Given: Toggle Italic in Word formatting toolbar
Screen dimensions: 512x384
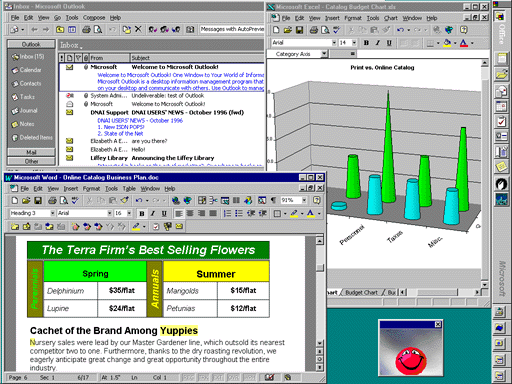Looking at the screenshot, I should 153,213.
